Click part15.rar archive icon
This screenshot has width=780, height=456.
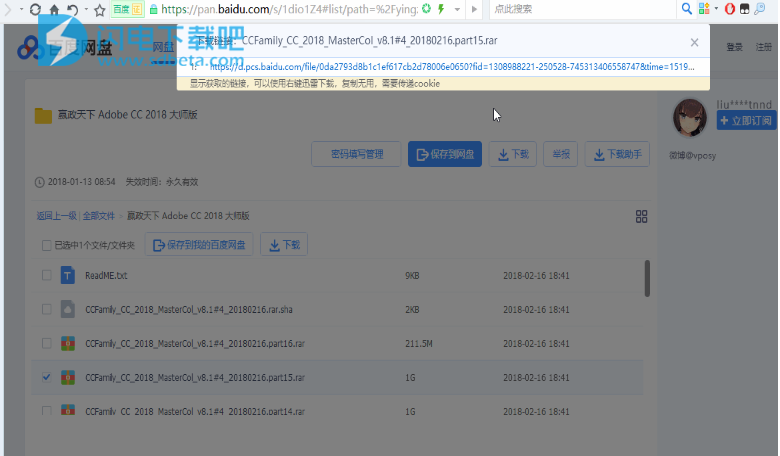(x=68, y=377)
